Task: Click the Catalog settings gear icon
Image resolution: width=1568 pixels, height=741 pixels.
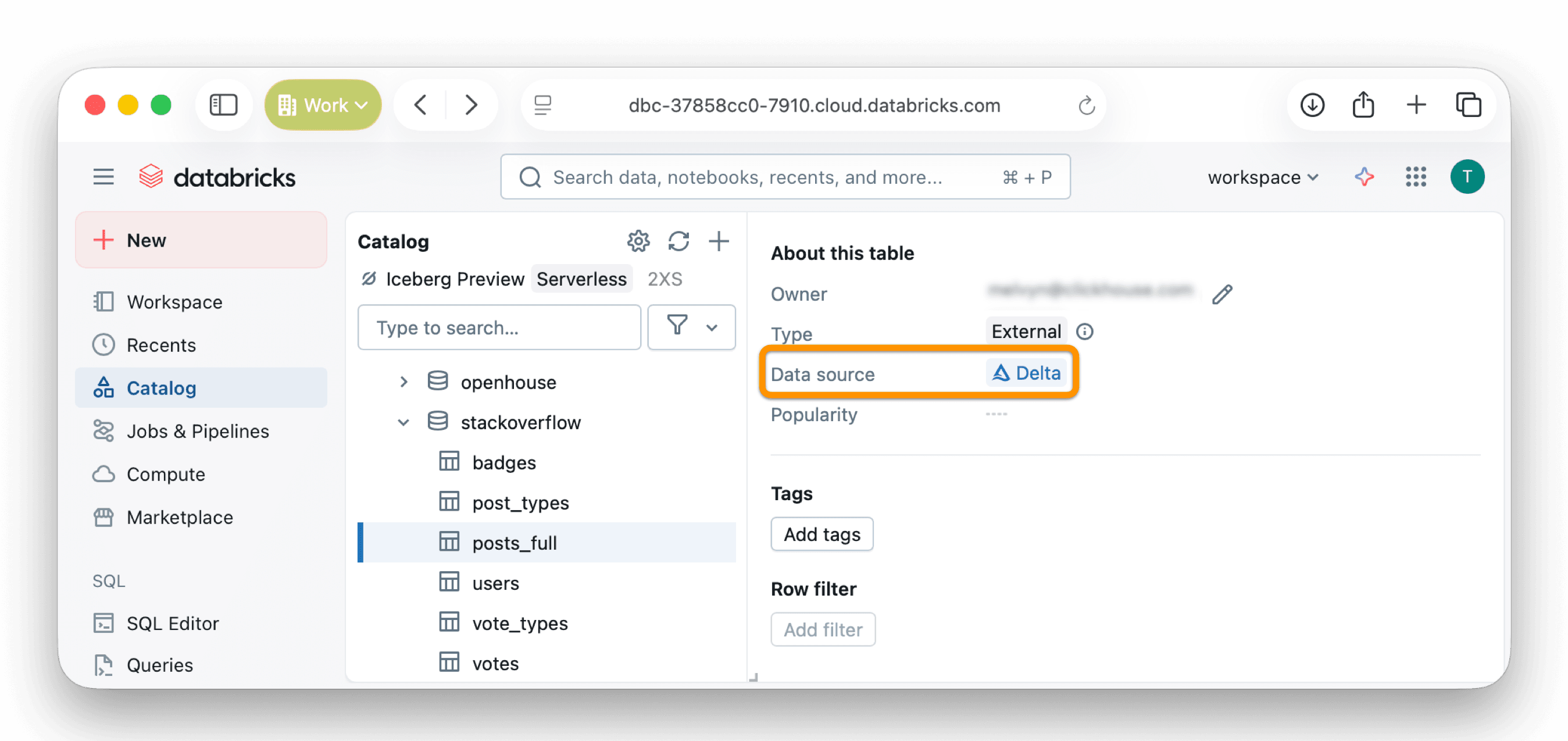Action: pyautogui.click(x=638, y=241)
